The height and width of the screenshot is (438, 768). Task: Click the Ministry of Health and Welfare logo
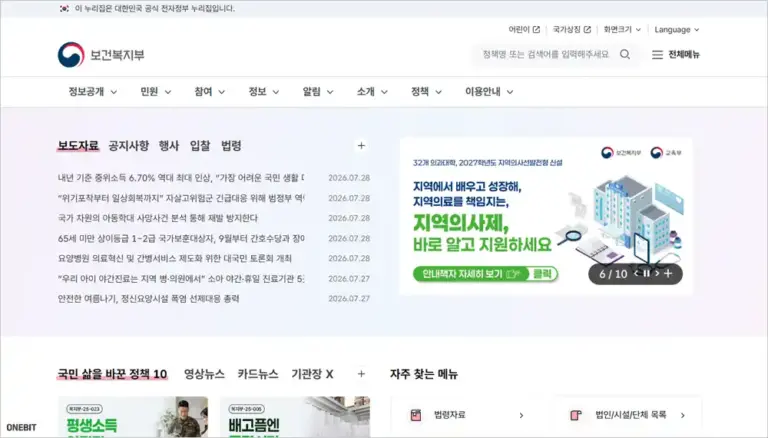coord(101,54)
